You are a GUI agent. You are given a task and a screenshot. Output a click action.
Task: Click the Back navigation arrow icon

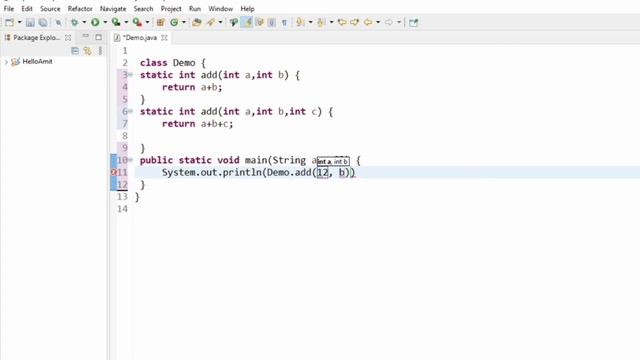click(368, 22)
